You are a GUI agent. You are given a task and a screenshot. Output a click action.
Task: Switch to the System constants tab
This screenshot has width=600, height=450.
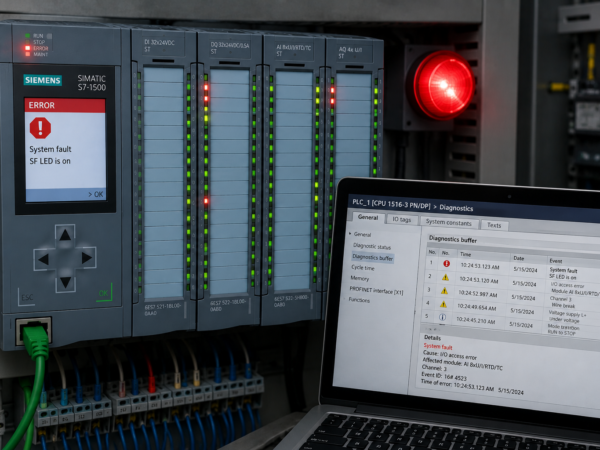tap(448, 222)
